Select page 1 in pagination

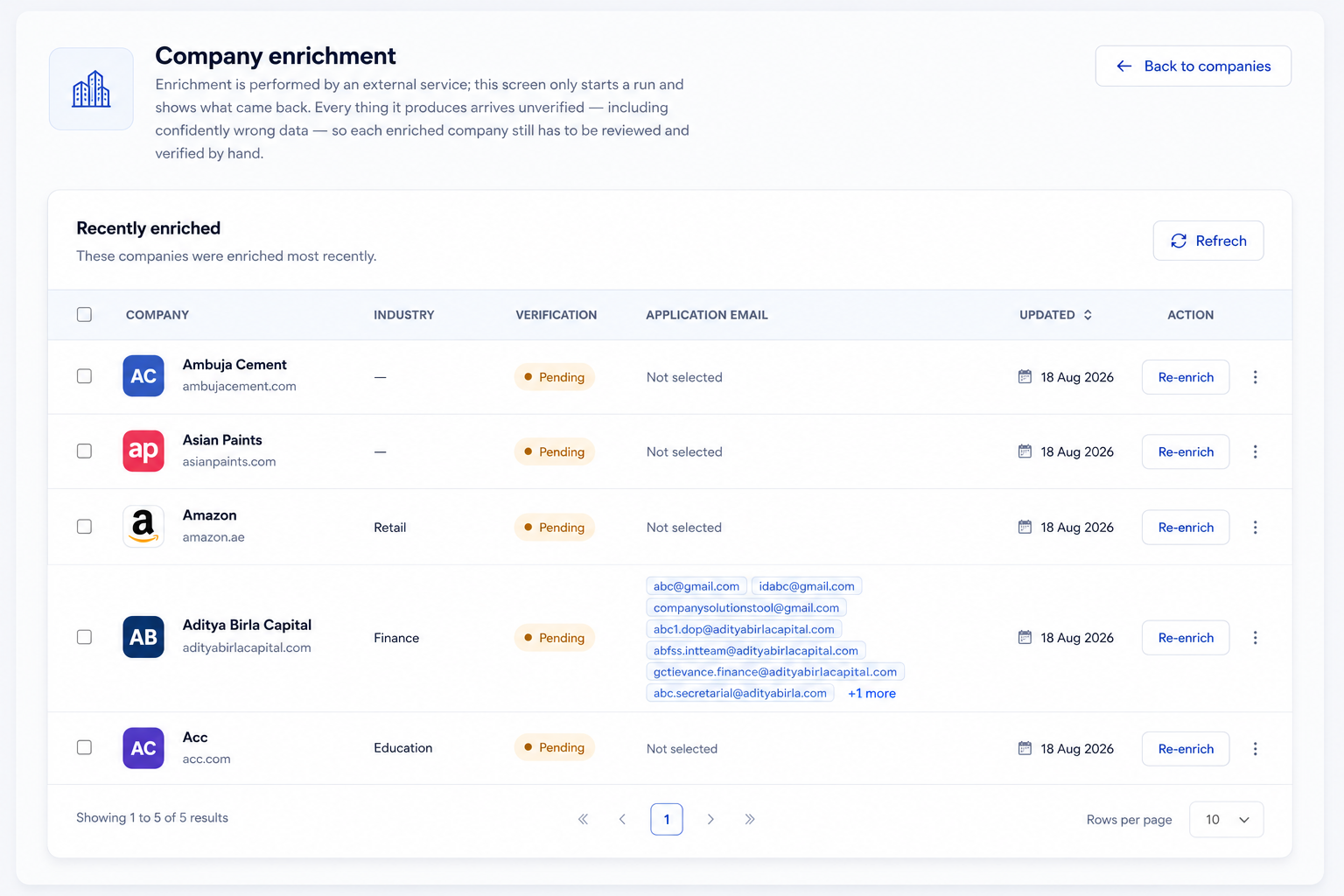pyautogui.click(x=667, y=819)
